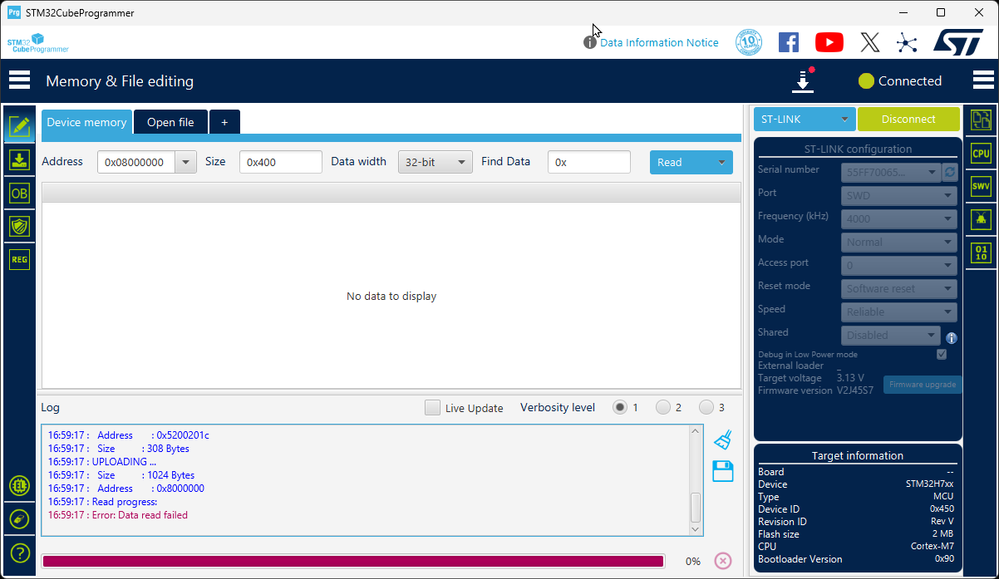Click the top icon in the right sidebar
Viewport: 999px width, 579px height.
[x=981, y=120]
